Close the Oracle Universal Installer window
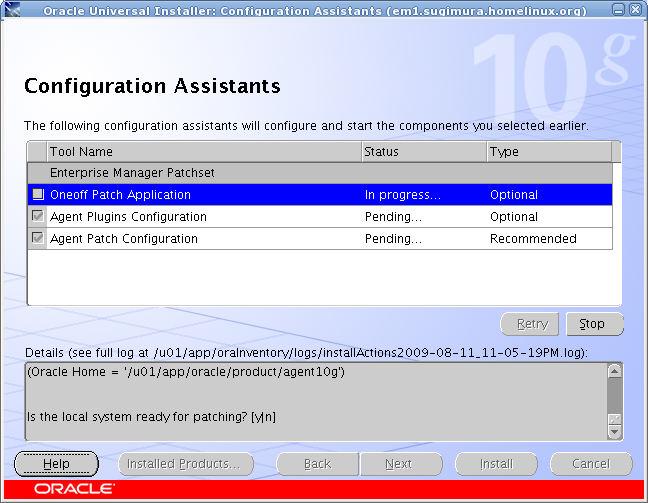 click(636, 10)
